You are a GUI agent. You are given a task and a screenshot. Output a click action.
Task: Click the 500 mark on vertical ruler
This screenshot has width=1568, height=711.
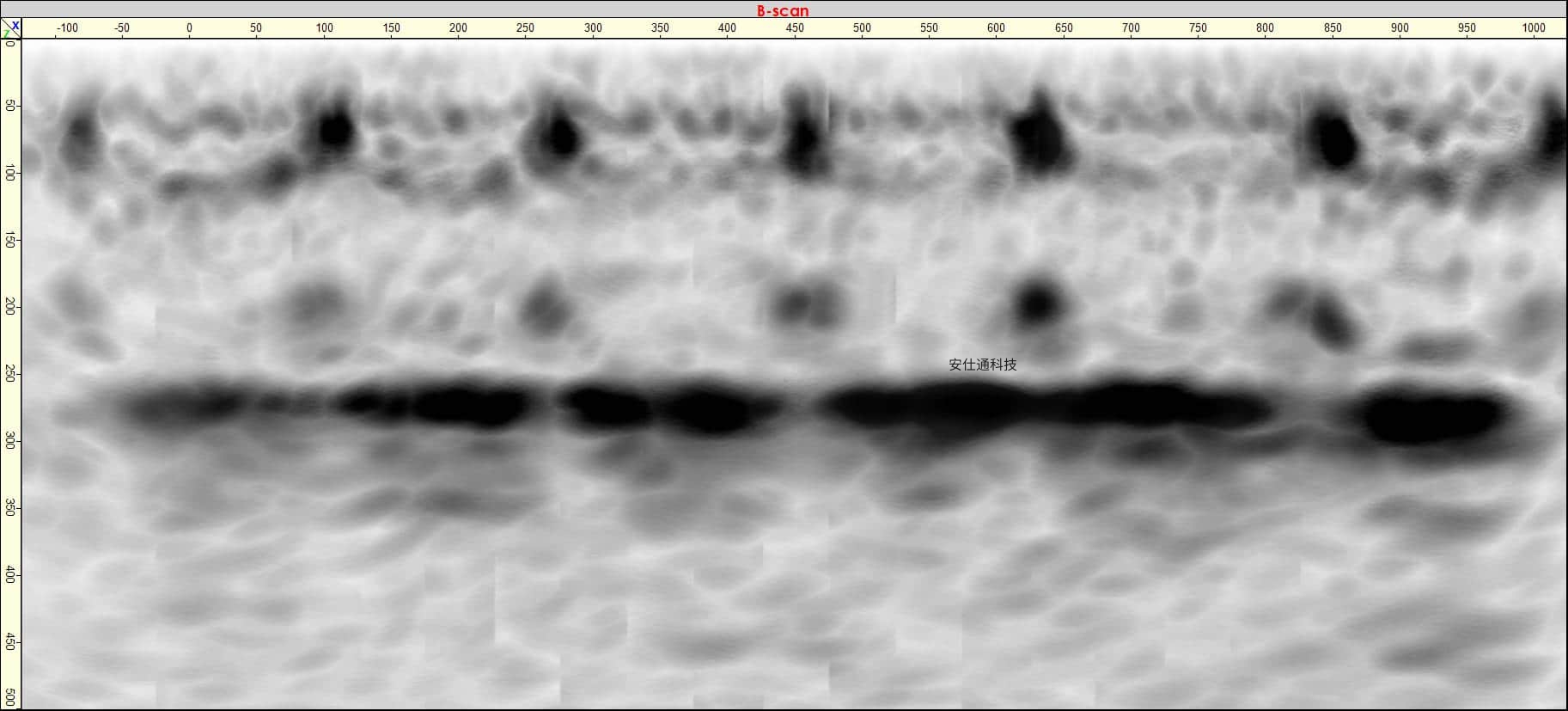pyautogui.click(x=10, y=696)
